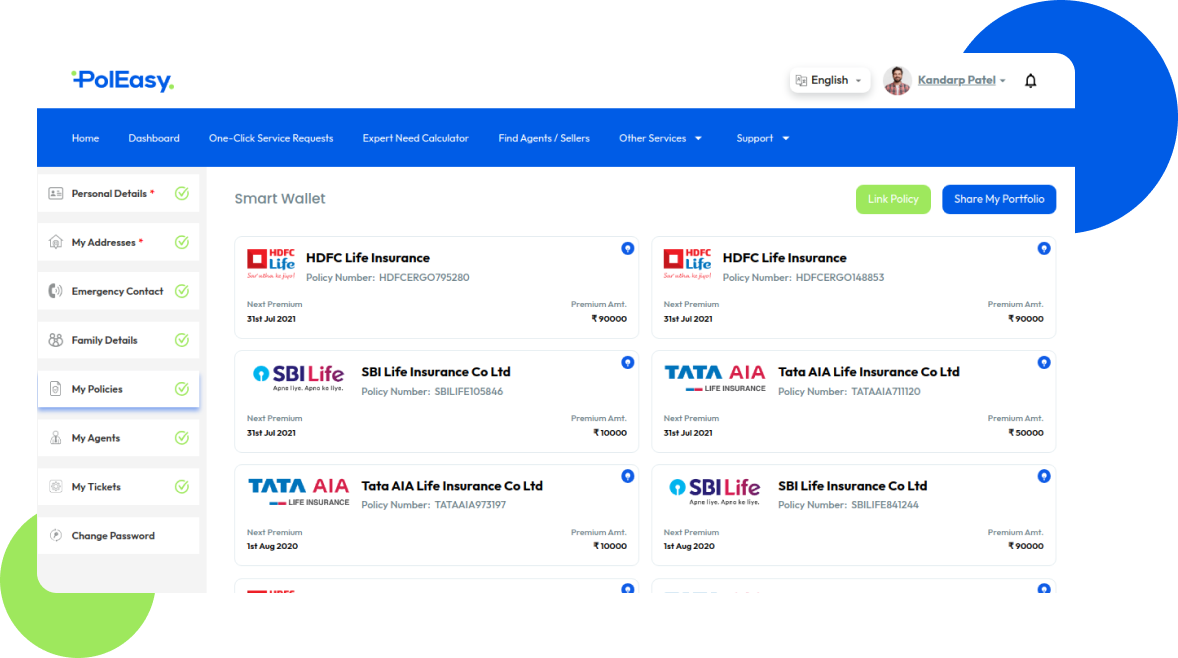
Task: Click the My Tickets icon
Action: point(56,486)
